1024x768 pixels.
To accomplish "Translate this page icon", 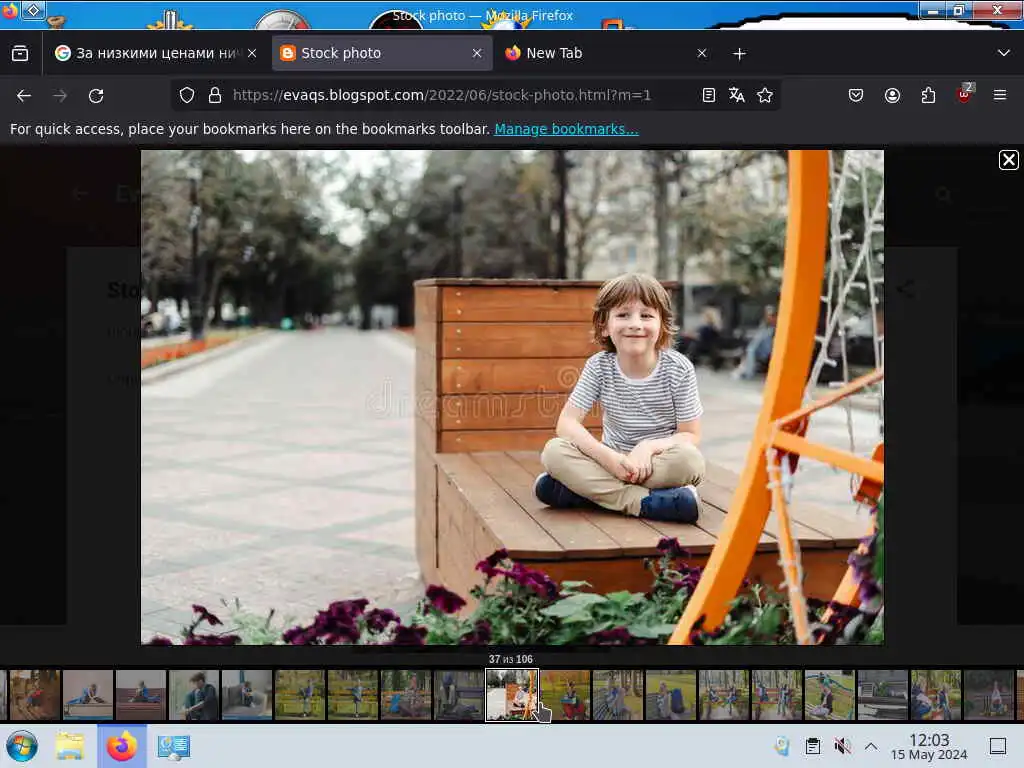I will coord(737,95).
